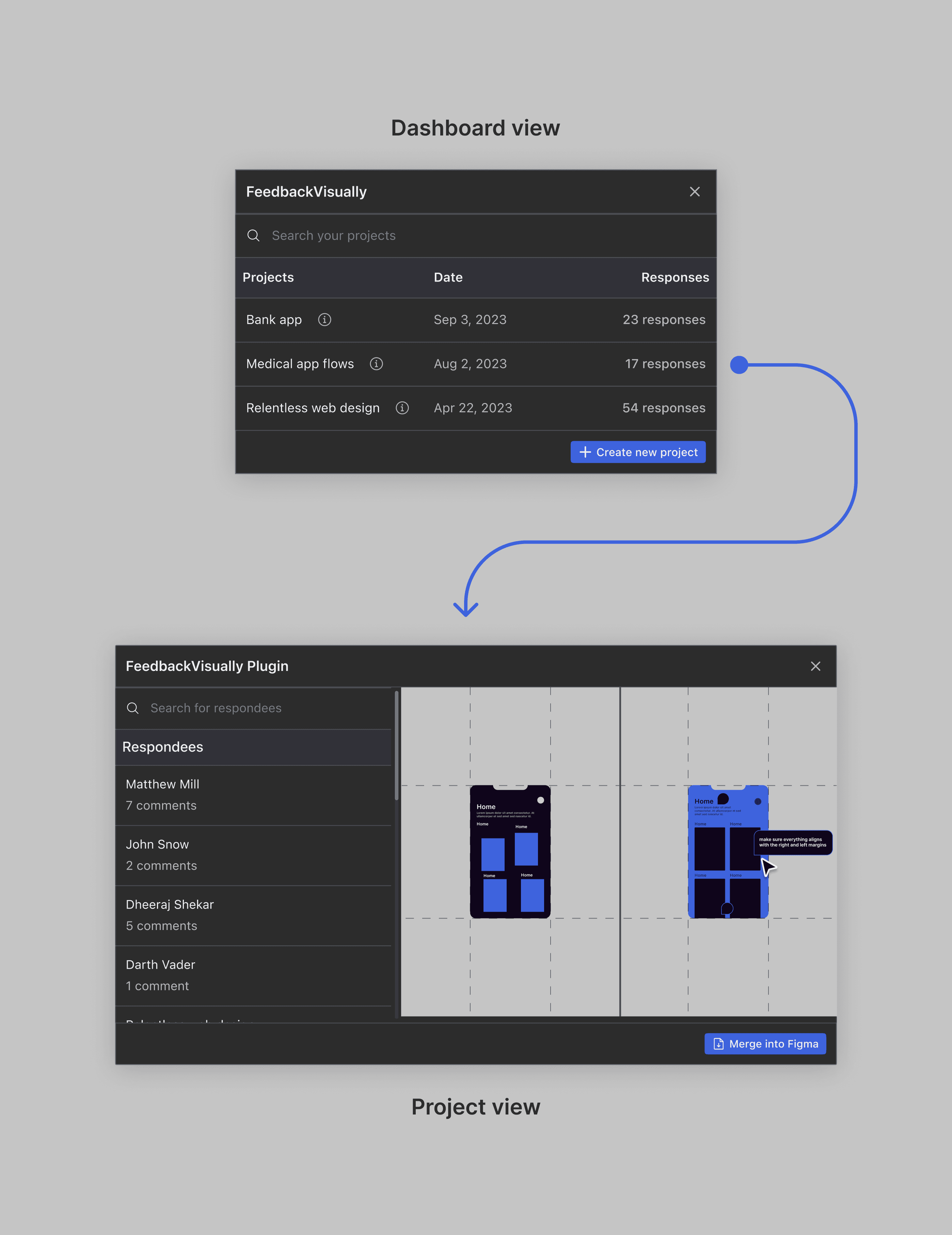Select the Sep 3, 2023 date cell

(x=470, y=320)
